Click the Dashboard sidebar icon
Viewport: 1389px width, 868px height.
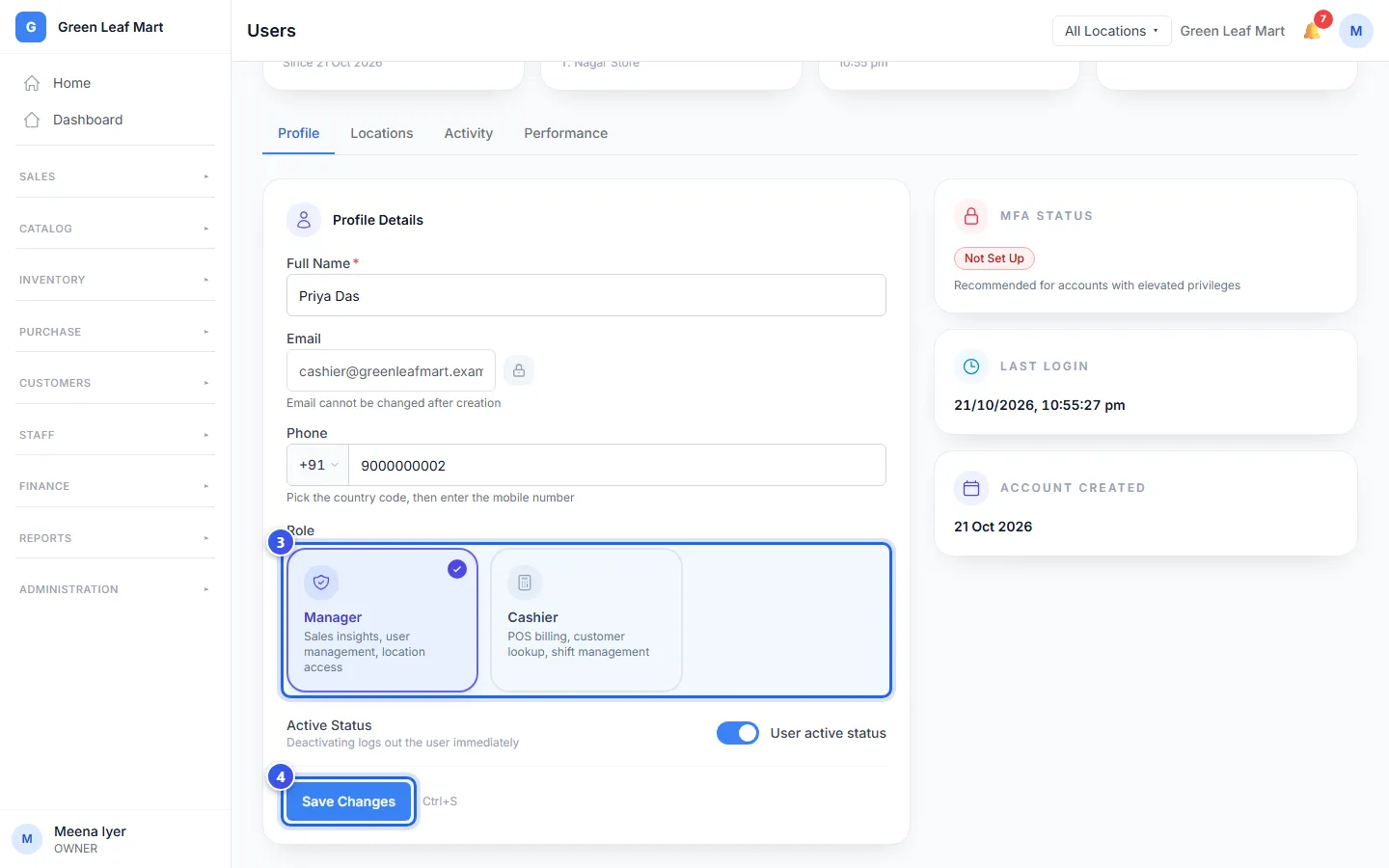tap(32, 120)
